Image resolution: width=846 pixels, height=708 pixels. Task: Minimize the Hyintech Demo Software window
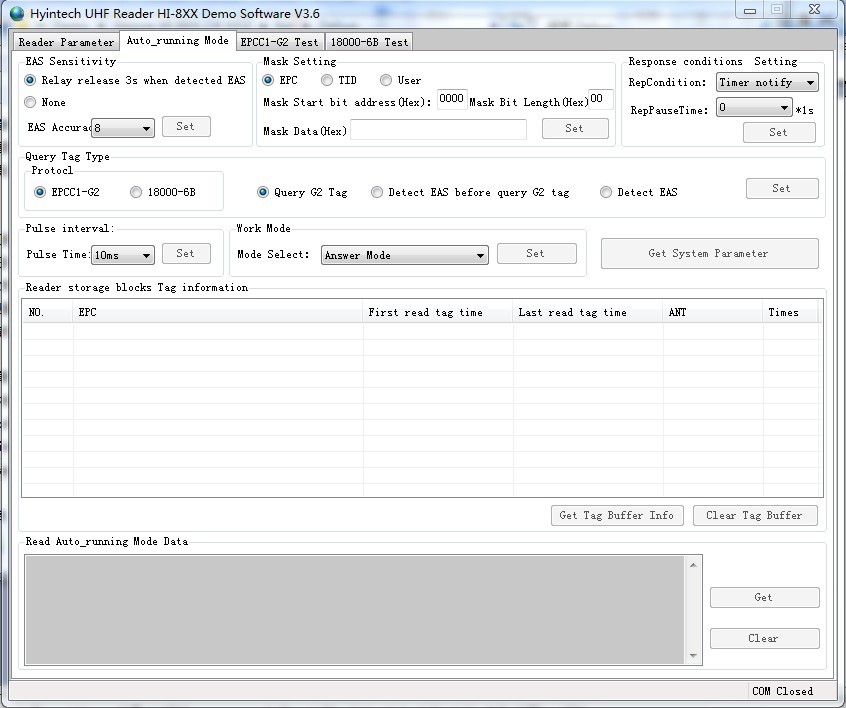[750, 10]
